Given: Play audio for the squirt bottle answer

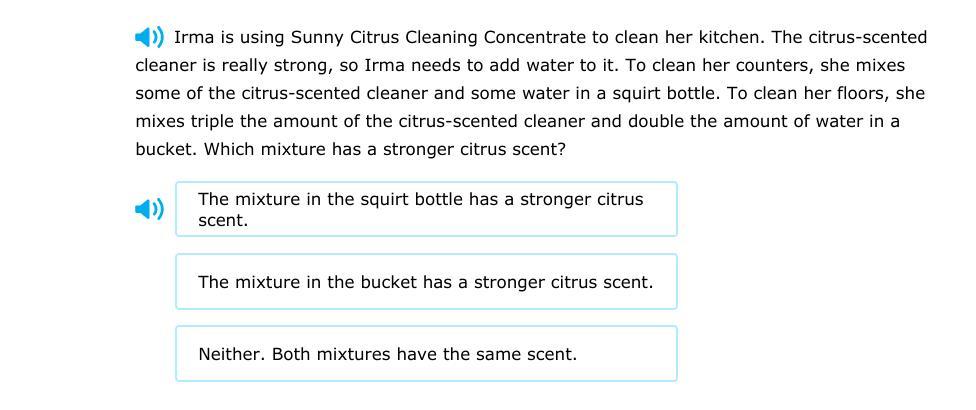Looking at the screenshot, I should point(149,209).
